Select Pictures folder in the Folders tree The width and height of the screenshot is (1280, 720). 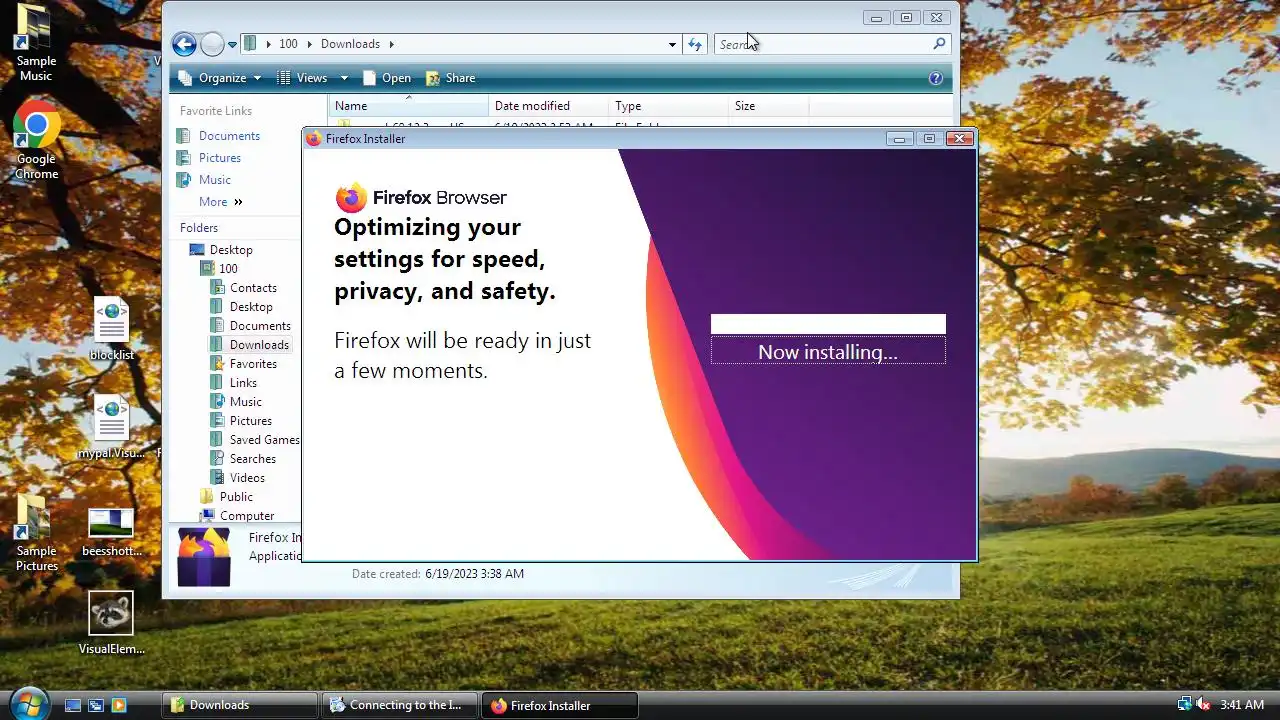coord(250,421)
